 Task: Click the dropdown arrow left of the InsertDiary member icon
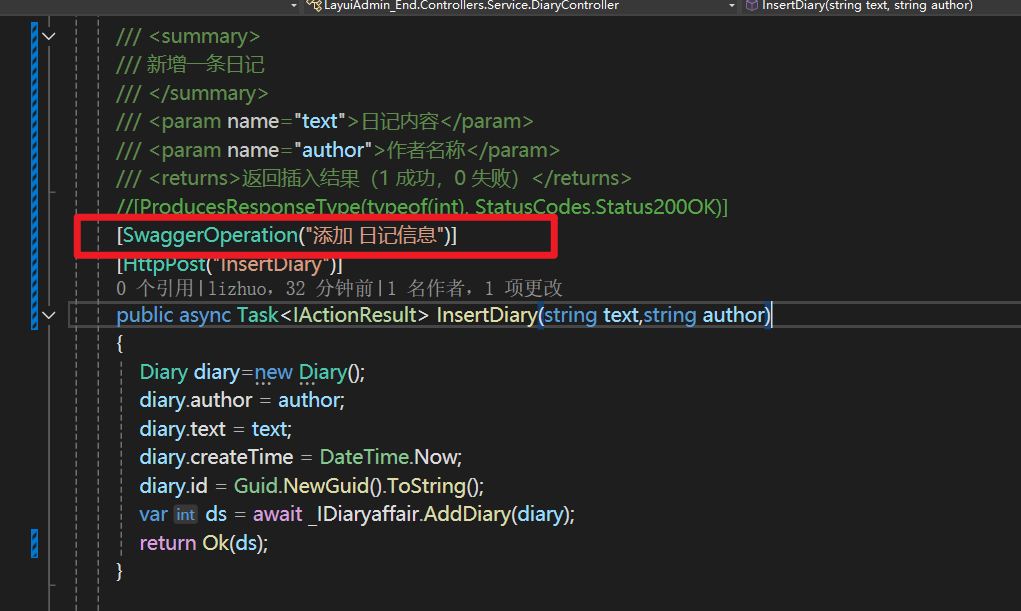pyautogui.click(x=731, y=6)
